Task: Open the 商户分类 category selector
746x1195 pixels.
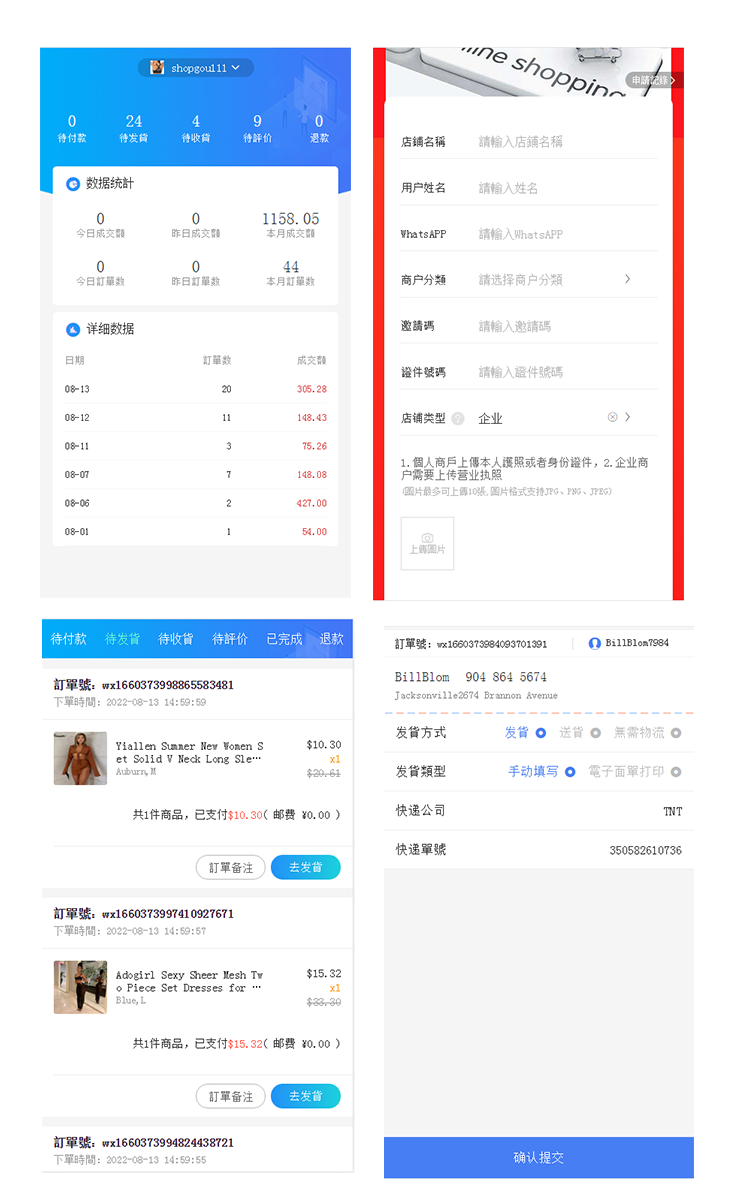Action: 627,280
